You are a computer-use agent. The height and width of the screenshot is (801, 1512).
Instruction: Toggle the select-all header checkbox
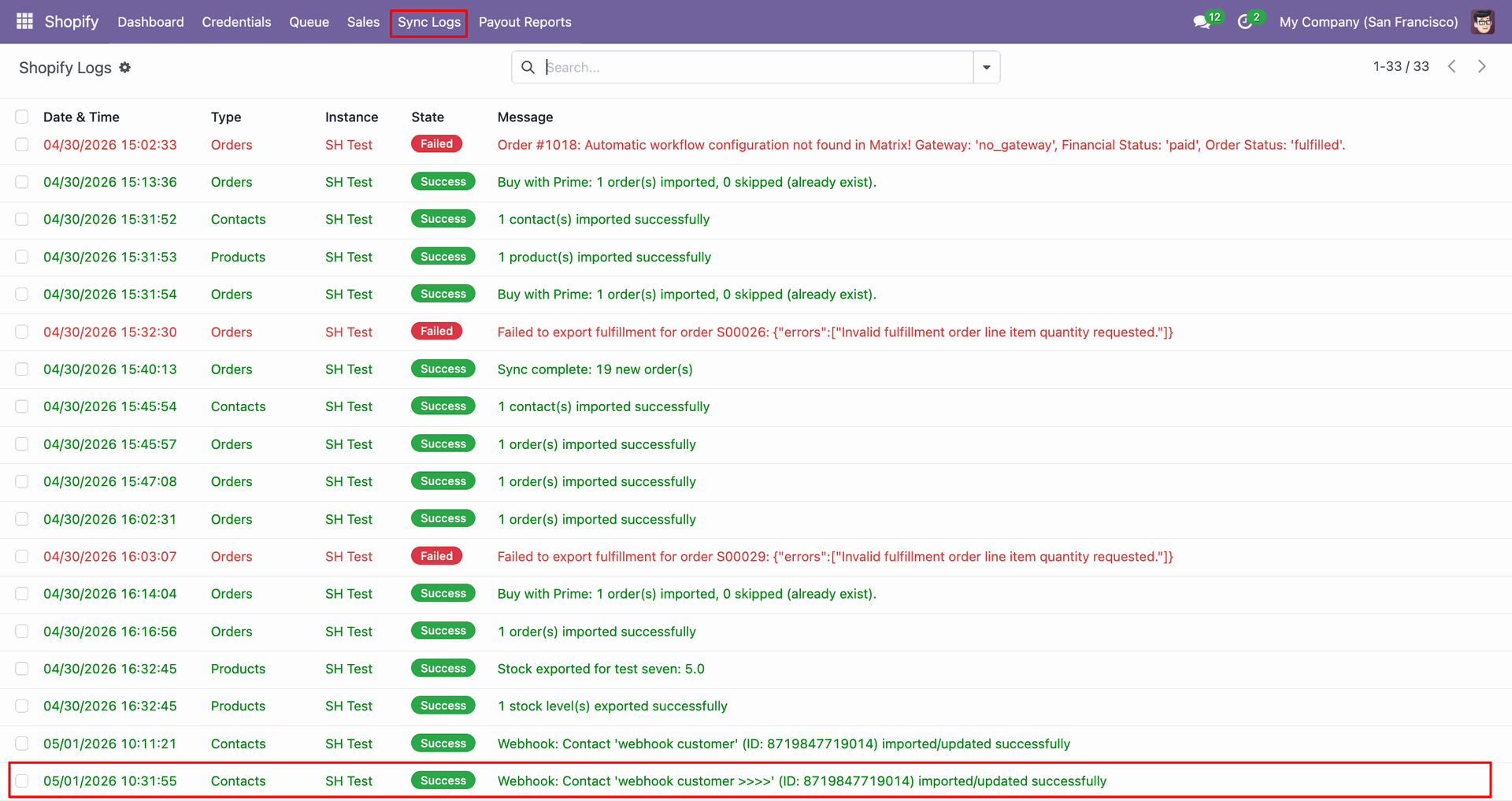click(x=22, y=117)
